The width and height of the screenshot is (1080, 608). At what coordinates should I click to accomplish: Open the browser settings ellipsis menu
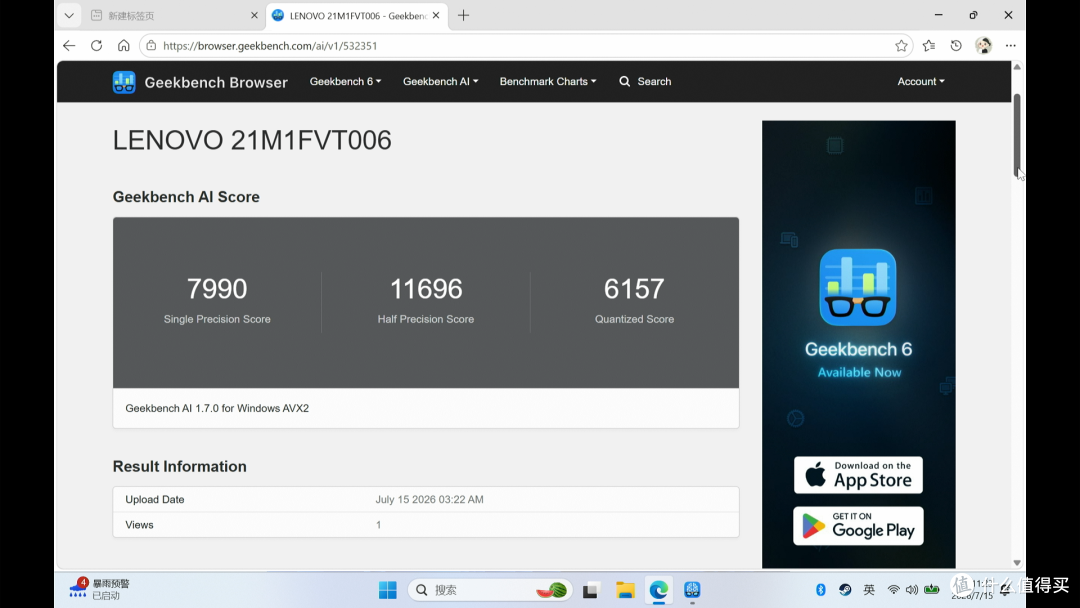[1010, 45]
